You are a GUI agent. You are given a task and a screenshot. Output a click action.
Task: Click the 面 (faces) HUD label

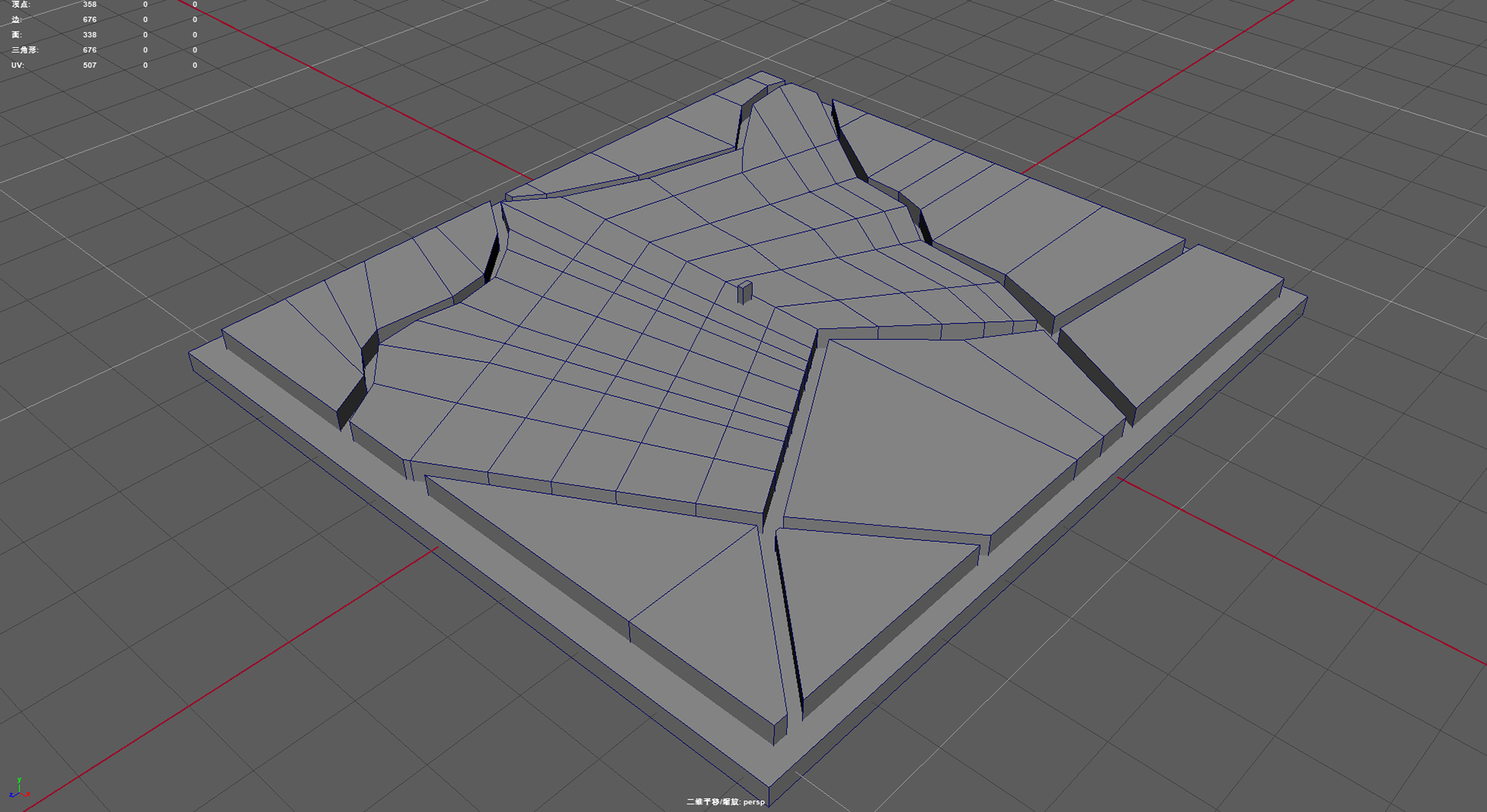click(x=16, y=35)
